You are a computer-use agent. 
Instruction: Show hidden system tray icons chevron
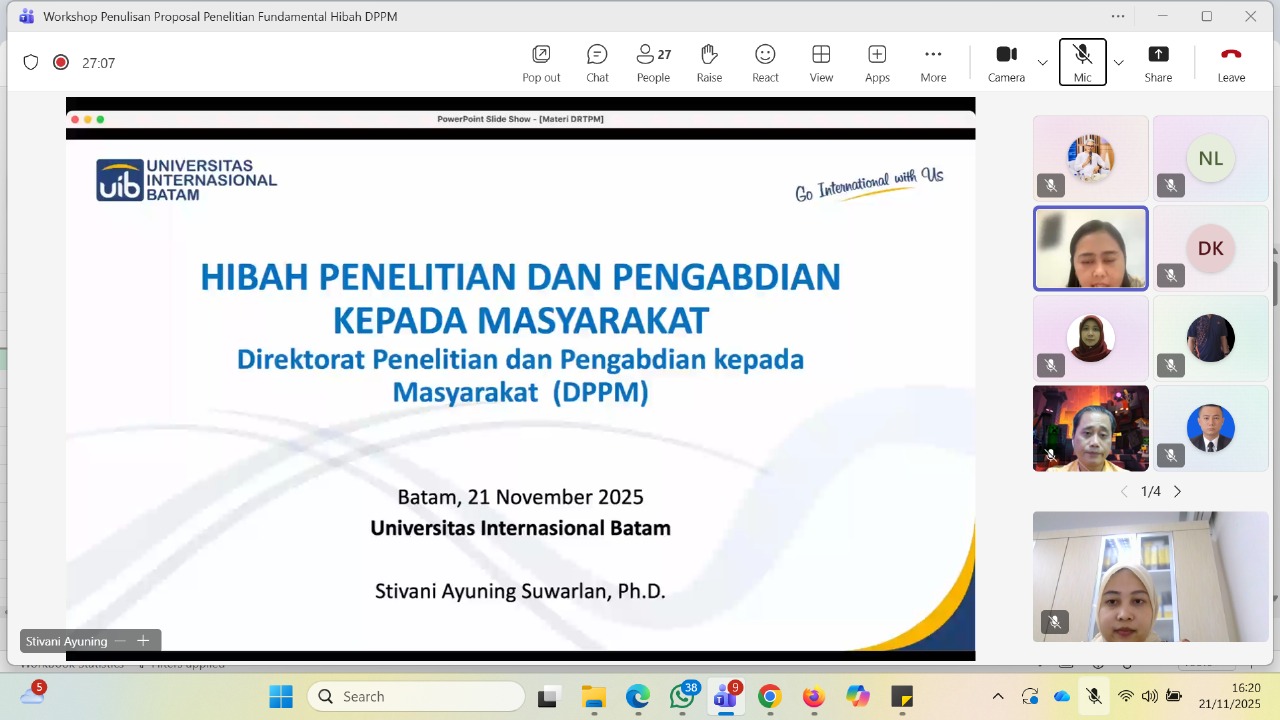pyautogui.click(x=998, y=696)
